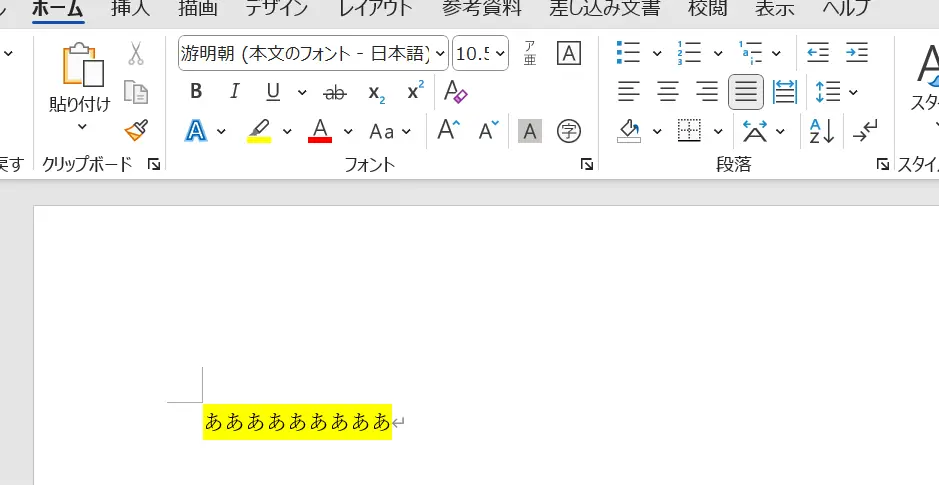Expand the font name dropdown list
The image size is (939, 485).
(440, 53)
